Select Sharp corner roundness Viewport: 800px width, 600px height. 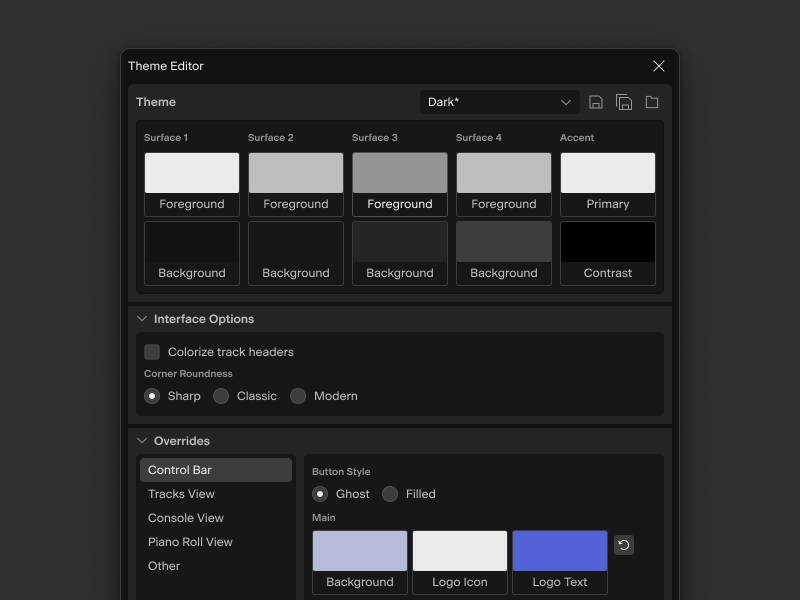[152, 396]
